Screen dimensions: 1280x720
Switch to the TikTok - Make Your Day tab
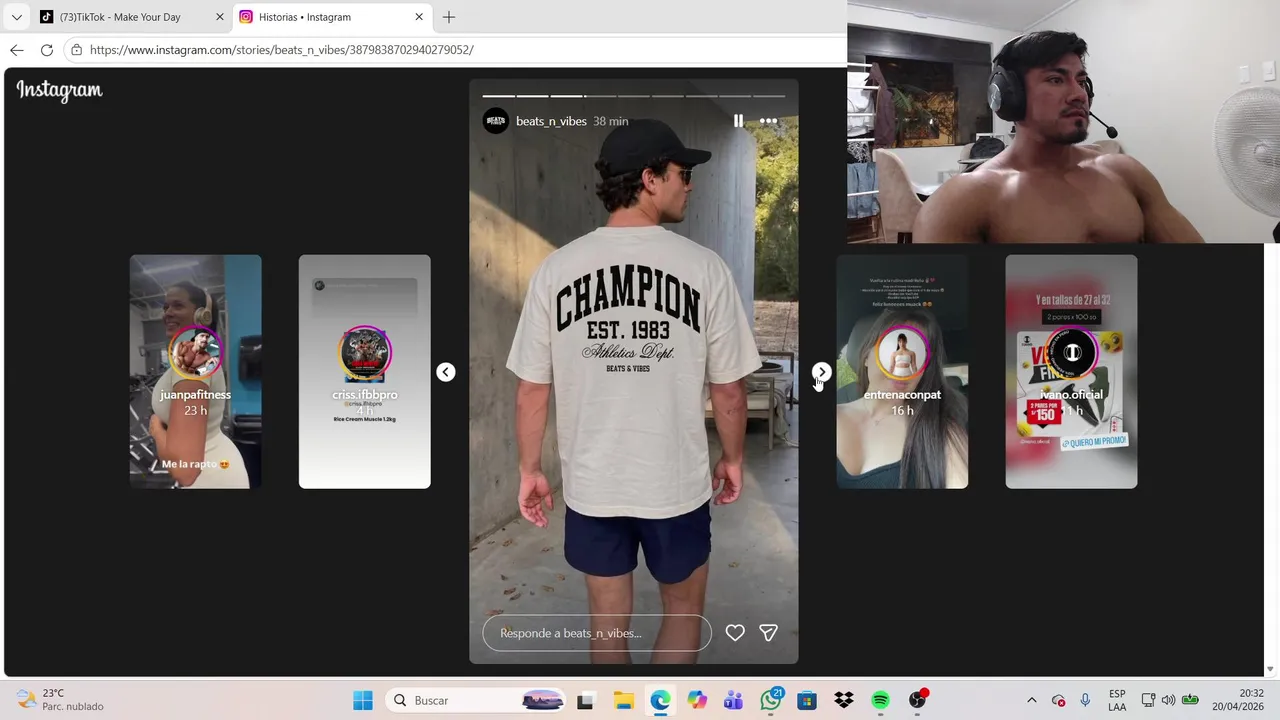coord(130,17)
